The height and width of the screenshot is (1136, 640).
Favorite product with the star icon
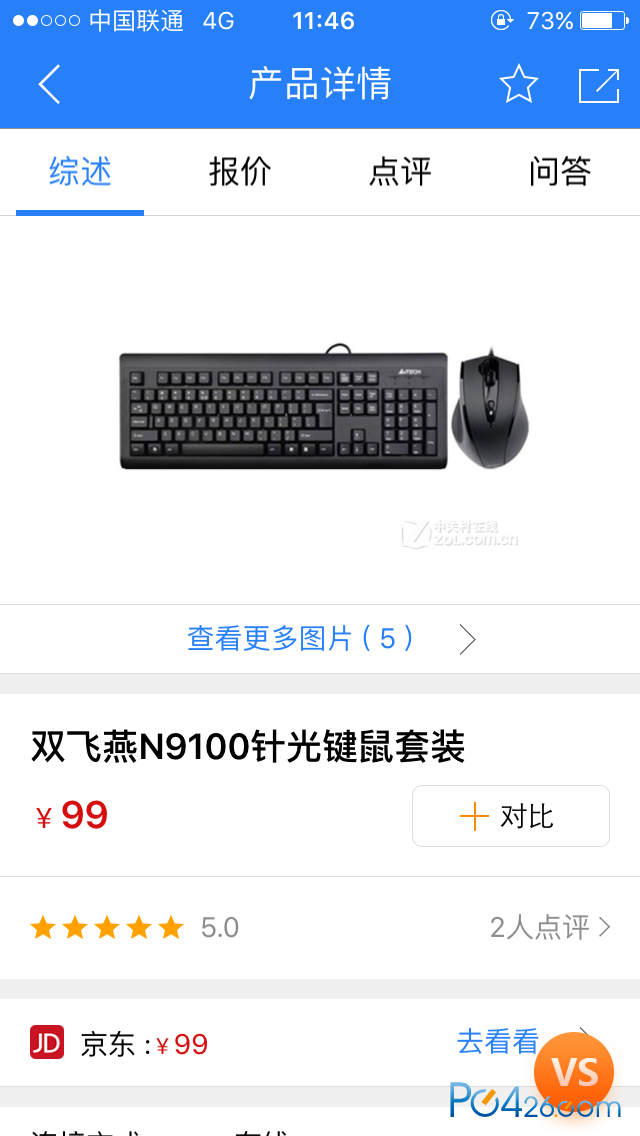pyautogui.click(x=519, y=84)
